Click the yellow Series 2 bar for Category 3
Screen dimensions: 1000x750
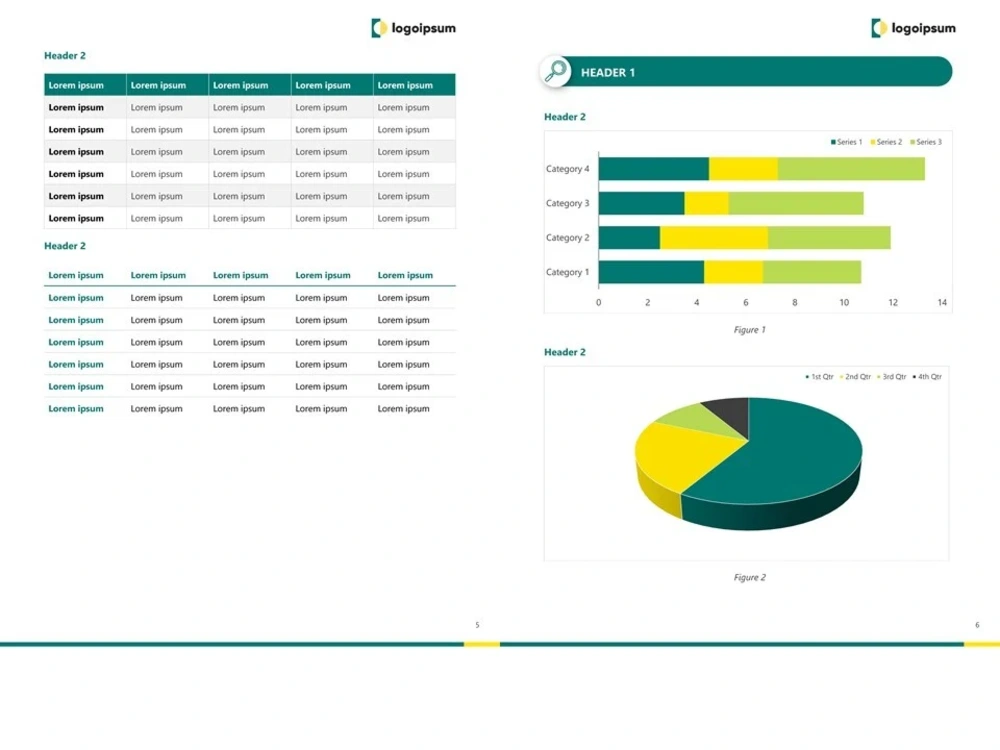pos(707,203)
